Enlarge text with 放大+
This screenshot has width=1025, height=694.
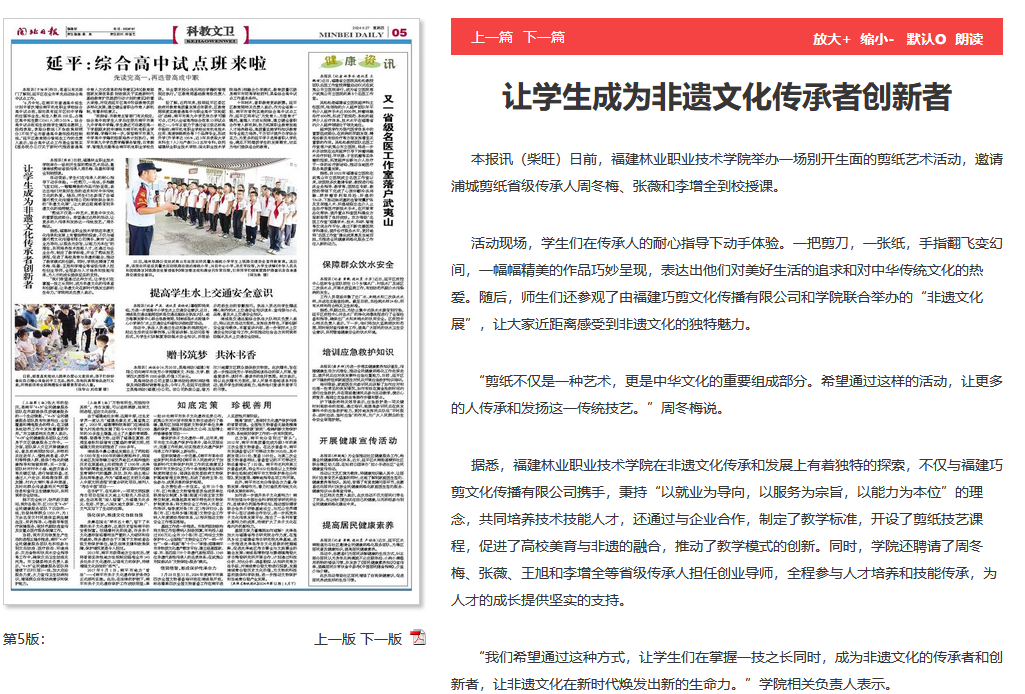tap(831, 38)
